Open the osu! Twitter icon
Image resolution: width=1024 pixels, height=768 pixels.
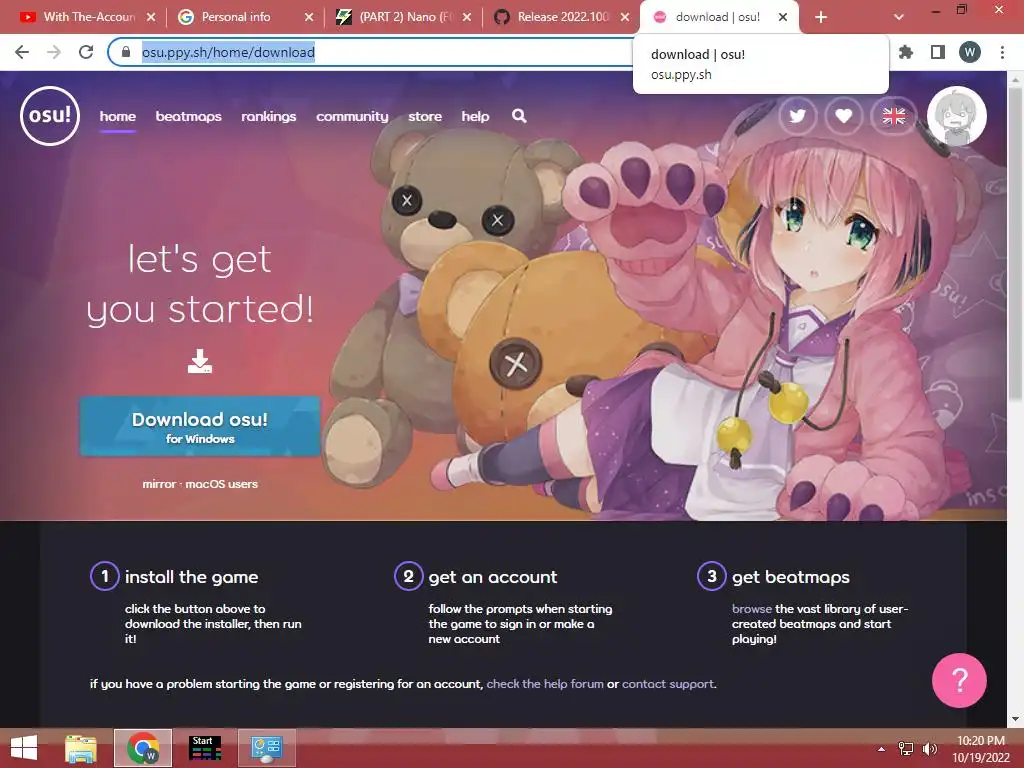[797, 116]
